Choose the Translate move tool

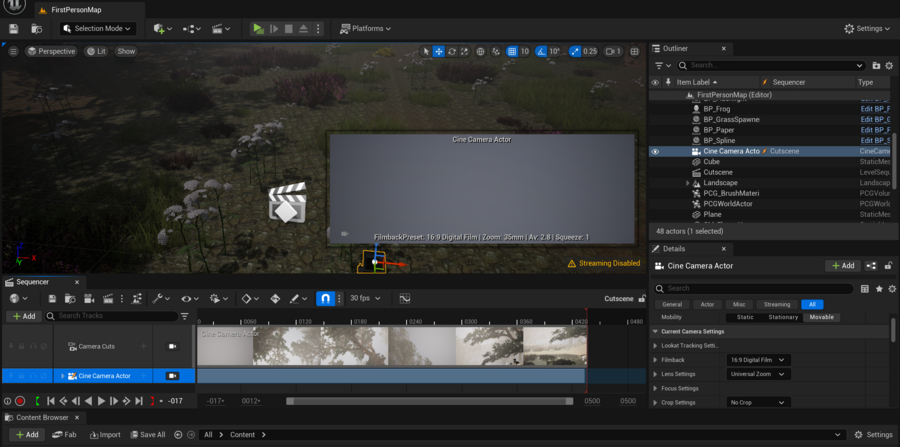coord(439,52)
